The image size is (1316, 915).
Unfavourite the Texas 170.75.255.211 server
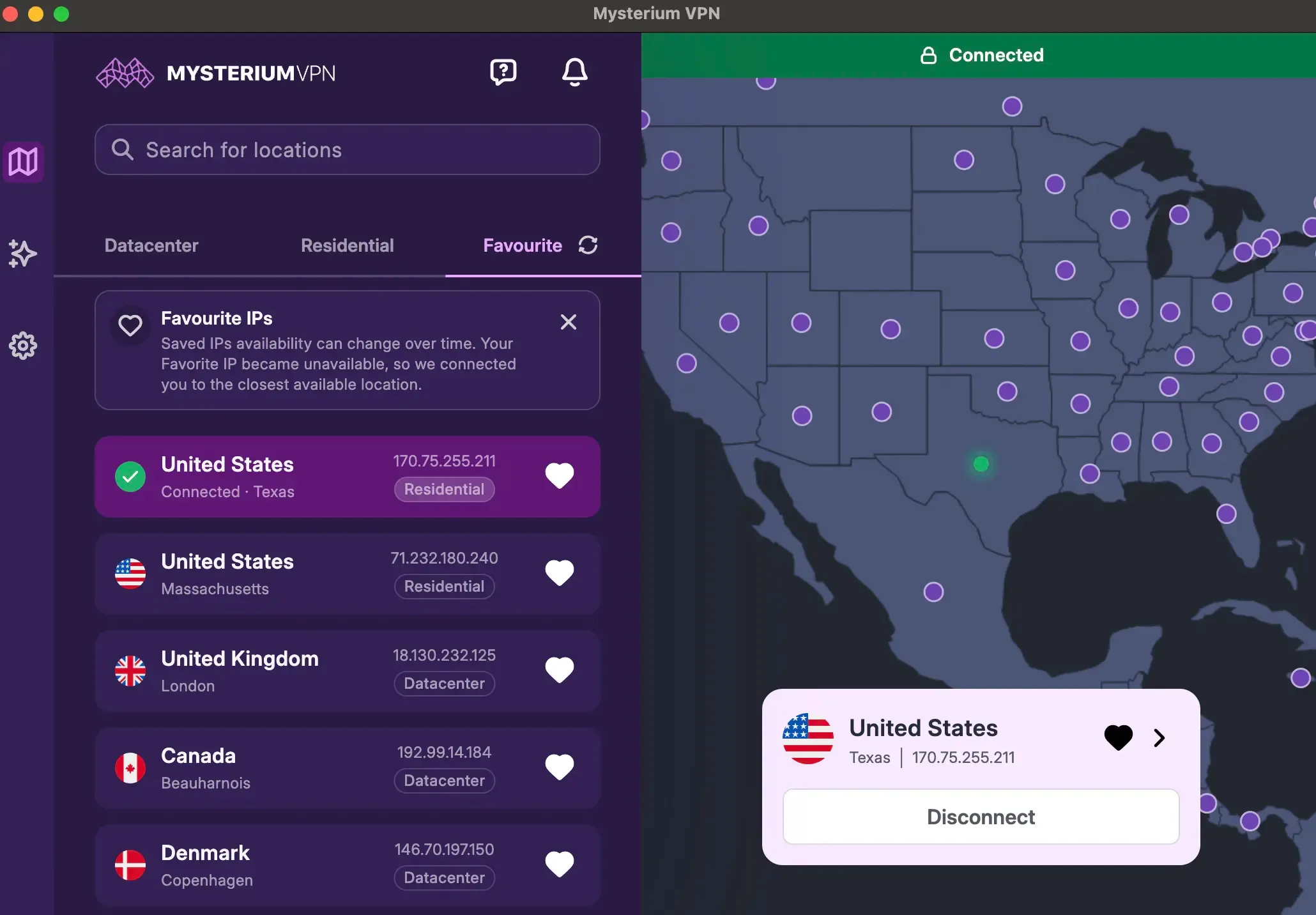pos(560,476)
